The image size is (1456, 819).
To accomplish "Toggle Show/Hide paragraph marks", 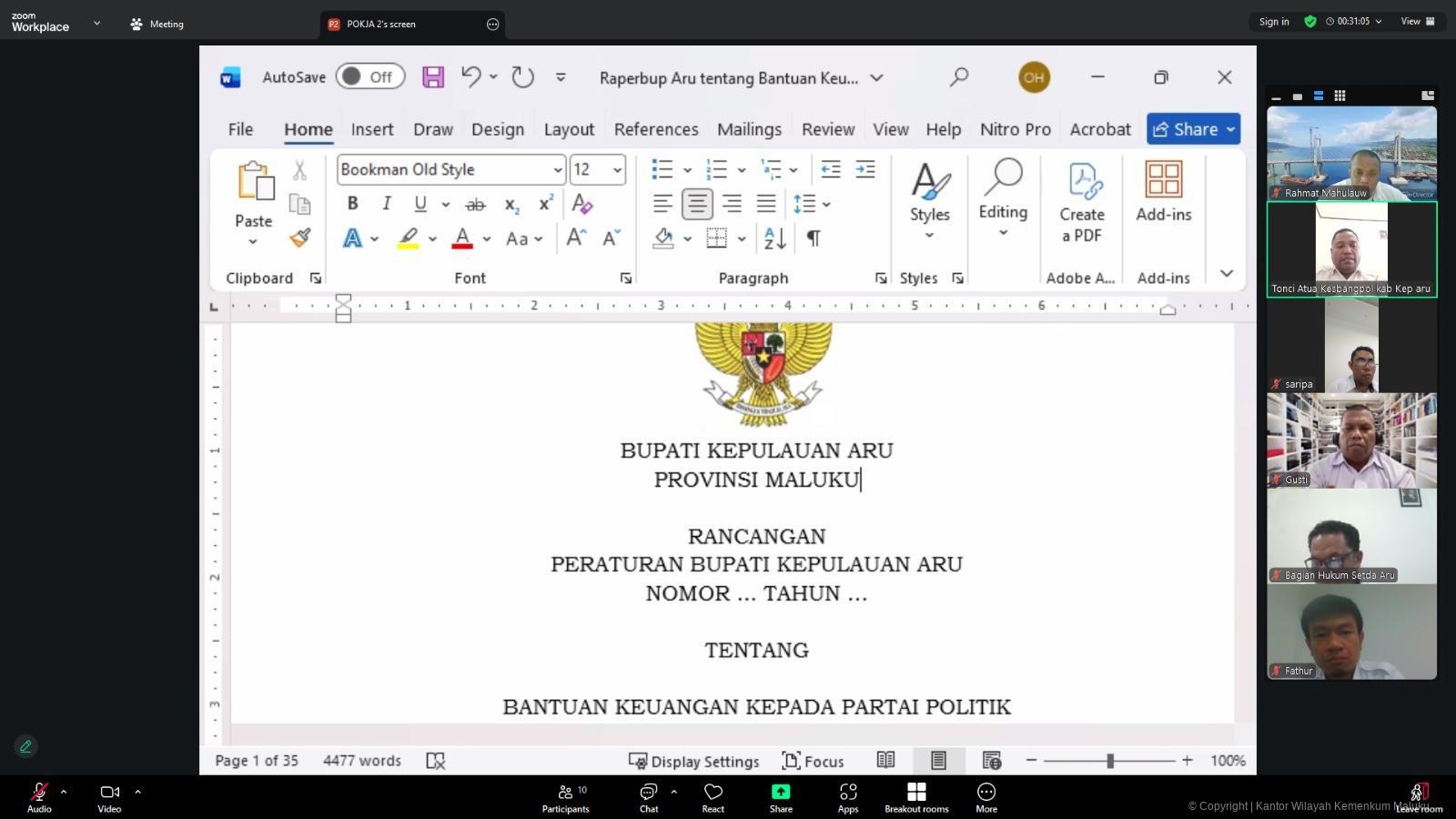I will (x=814, y=238).
